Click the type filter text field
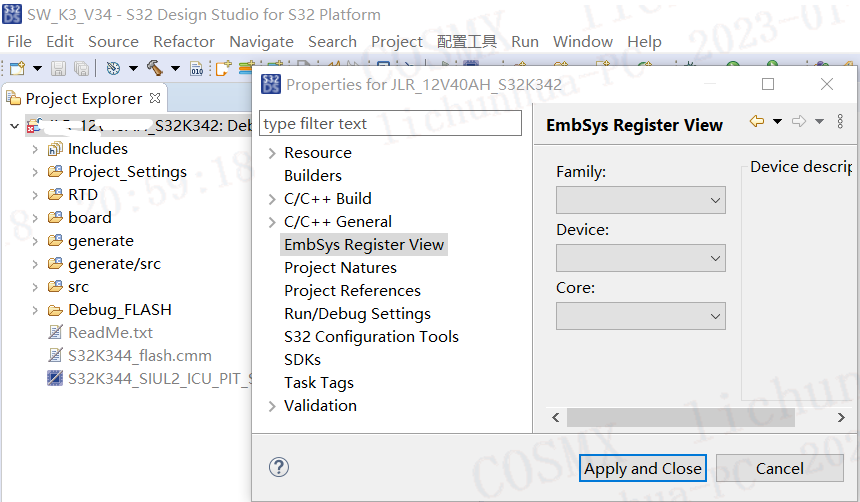 [390, 124]
